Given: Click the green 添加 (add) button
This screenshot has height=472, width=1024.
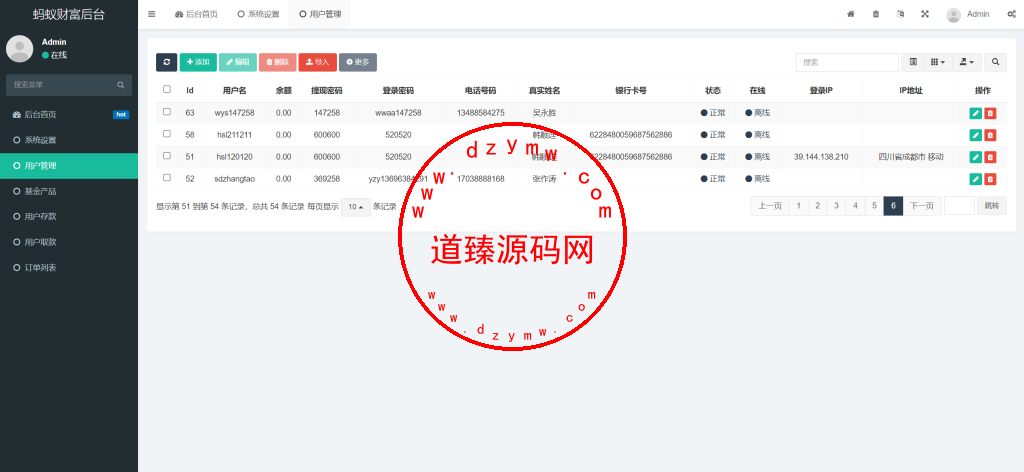Looking at the screenshot, I should [x=198, y=62].
